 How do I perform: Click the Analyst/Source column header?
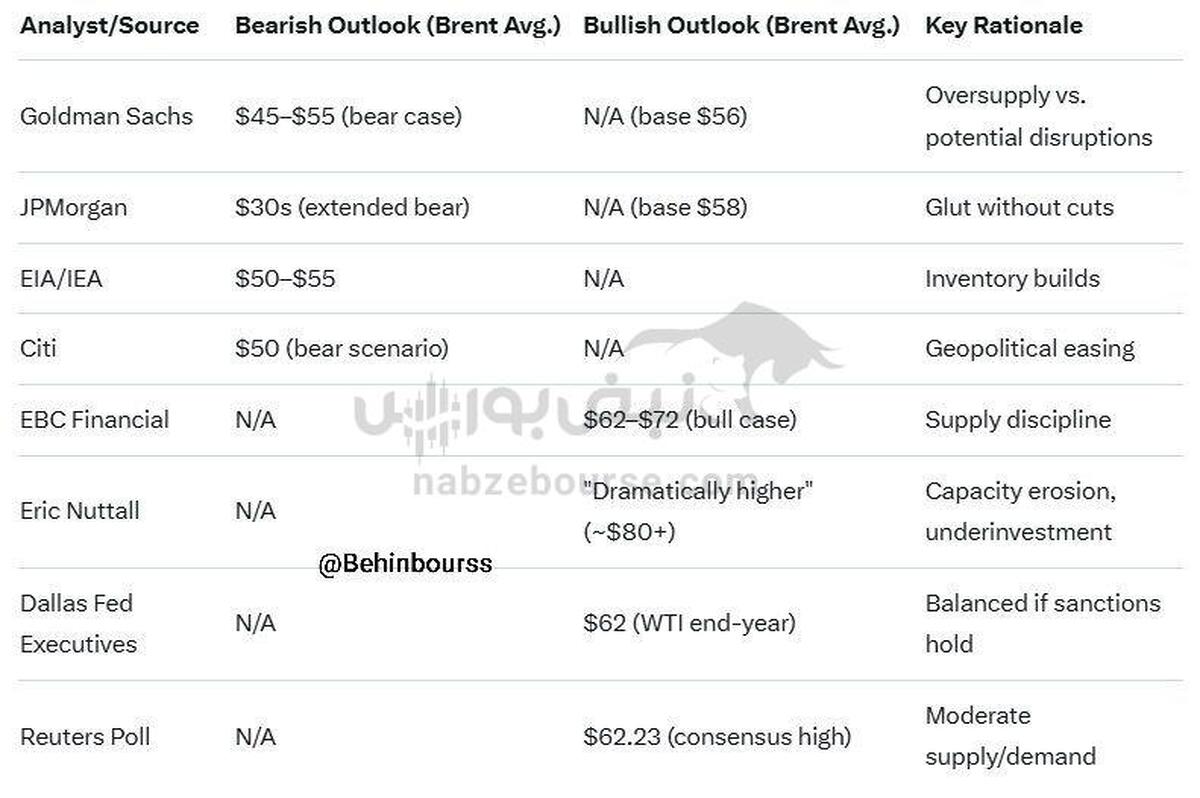(111, 25)
